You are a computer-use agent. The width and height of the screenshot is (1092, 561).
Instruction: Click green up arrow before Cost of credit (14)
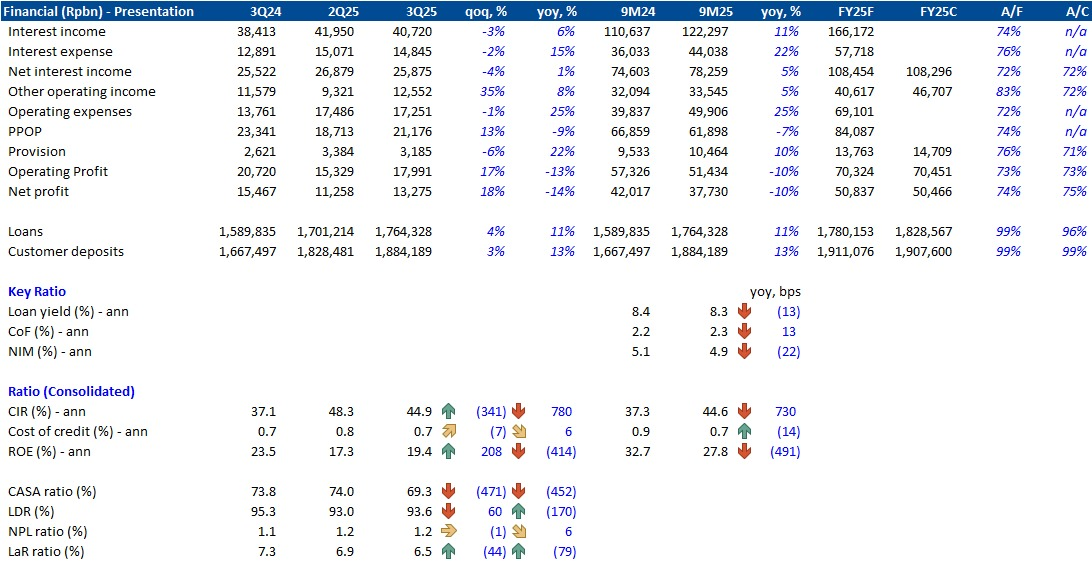click(x=744, y=431)
